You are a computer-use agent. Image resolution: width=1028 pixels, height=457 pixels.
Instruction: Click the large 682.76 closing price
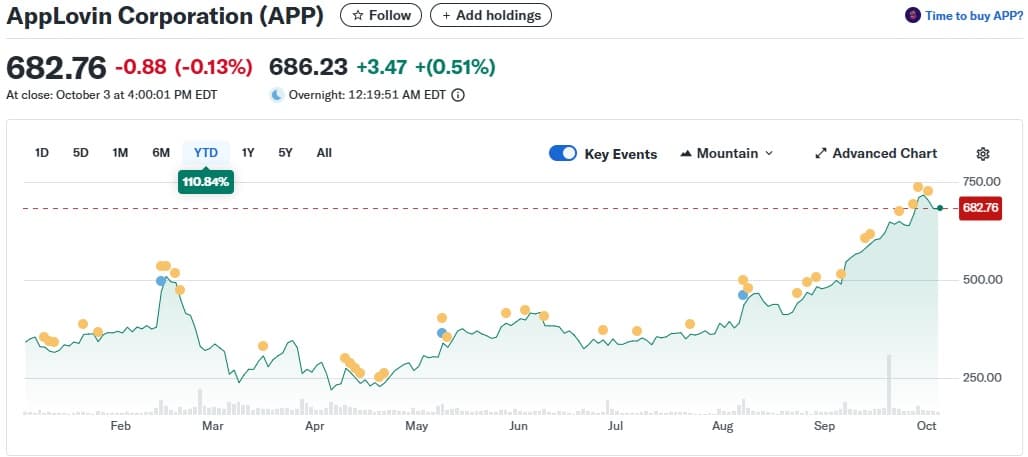coord(56,68)
